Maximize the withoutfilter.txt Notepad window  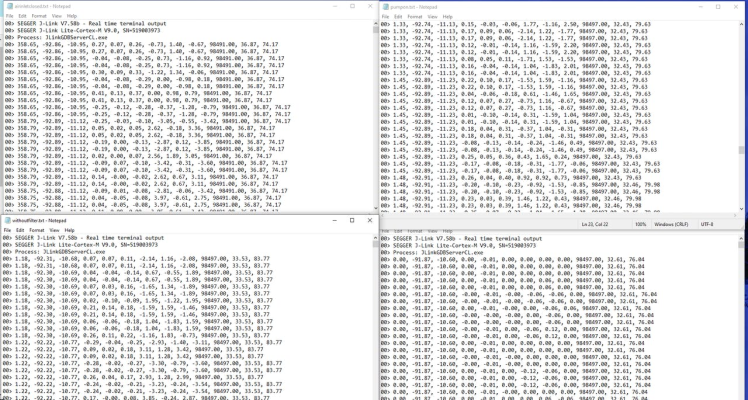tap(352, 220)
